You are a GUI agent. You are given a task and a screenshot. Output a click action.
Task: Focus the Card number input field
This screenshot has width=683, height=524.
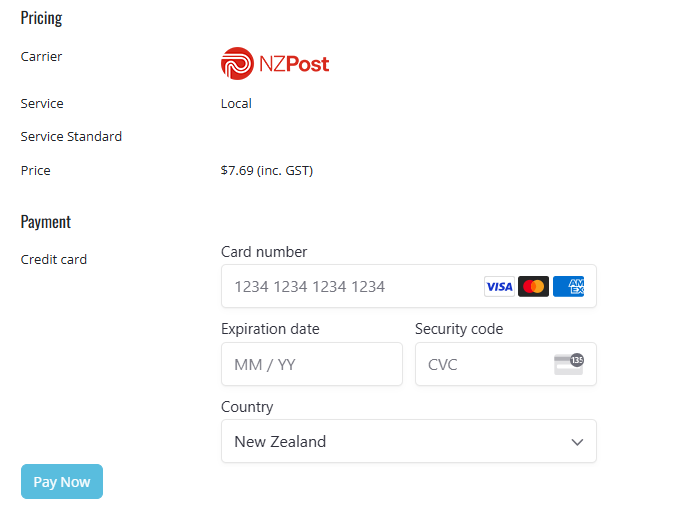click(x=409, y=286)
